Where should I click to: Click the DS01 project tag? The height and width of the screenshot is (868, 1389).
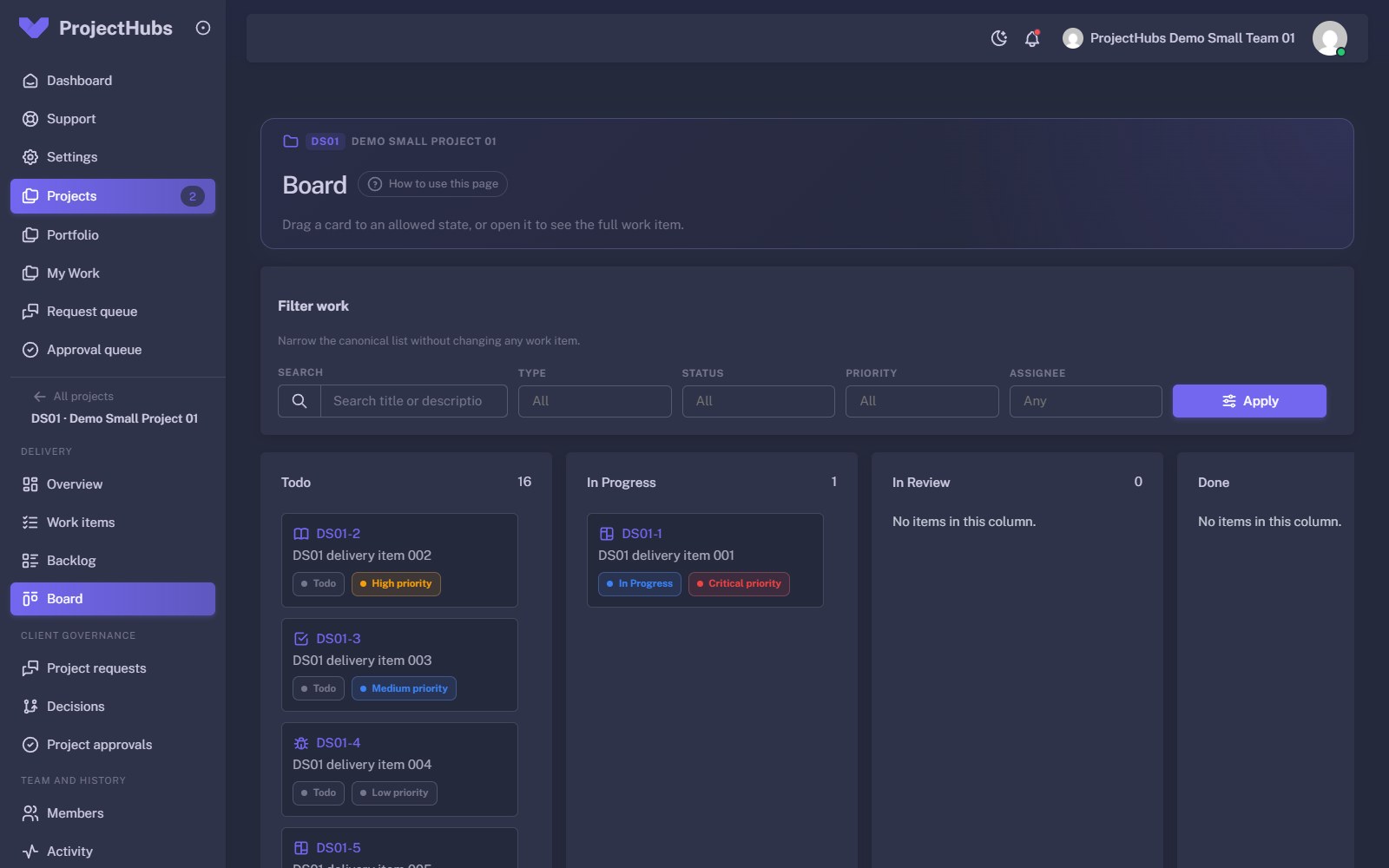(x=326, y=141)
